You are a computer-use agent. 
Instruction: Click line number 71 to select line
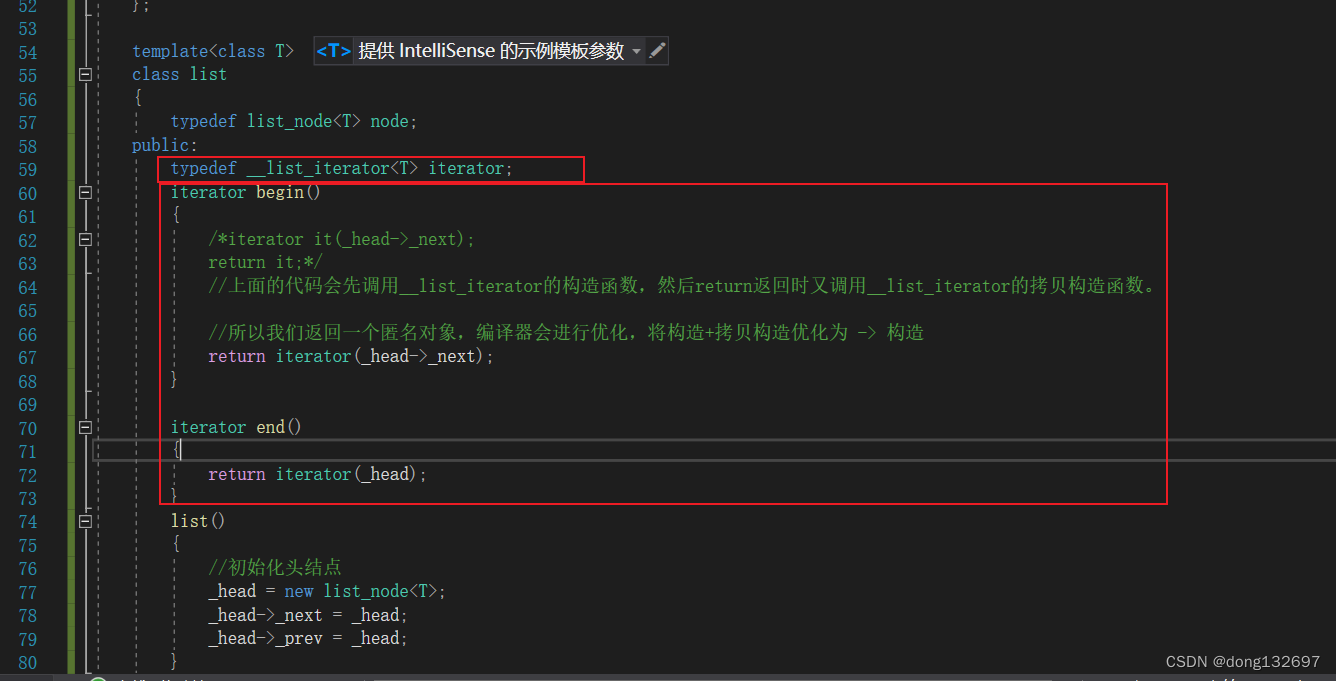[27, 451]
